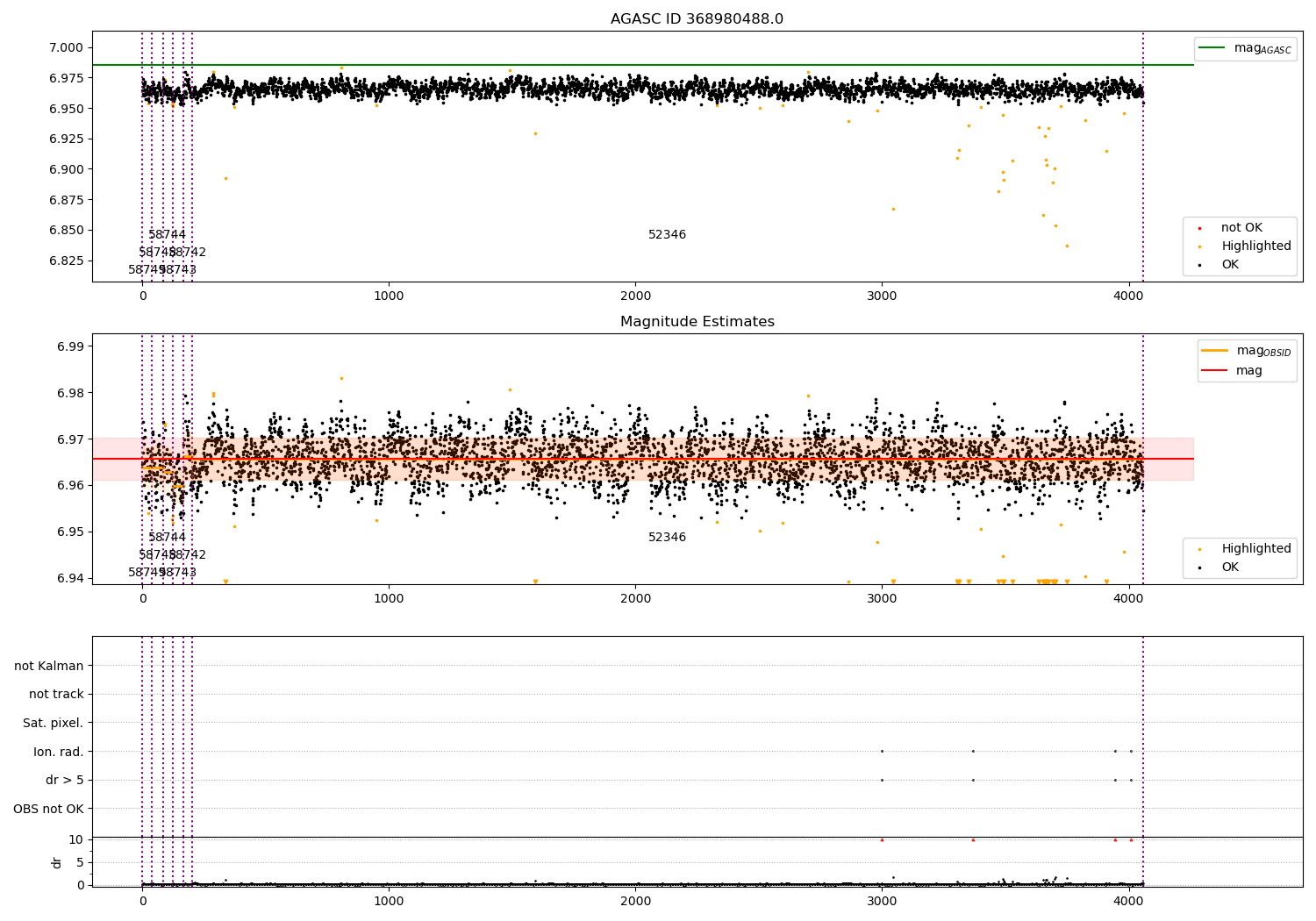
Task: Select the mag OBSID legend entry
Action: click(1247, 351)
